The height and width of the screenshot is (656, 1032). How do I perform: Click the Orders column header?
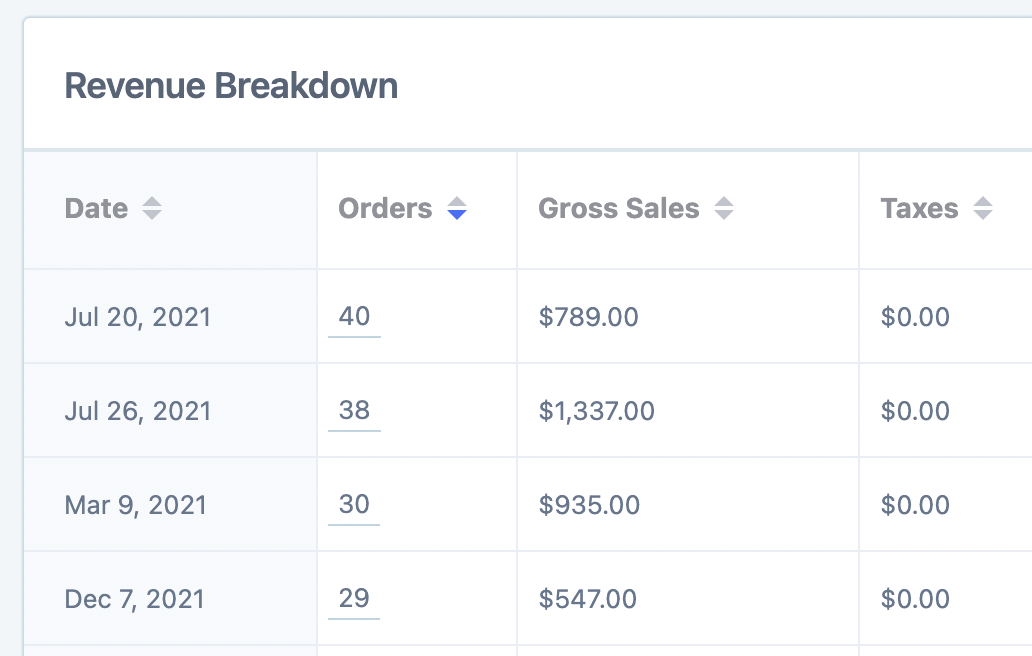(x=385, y=208)
